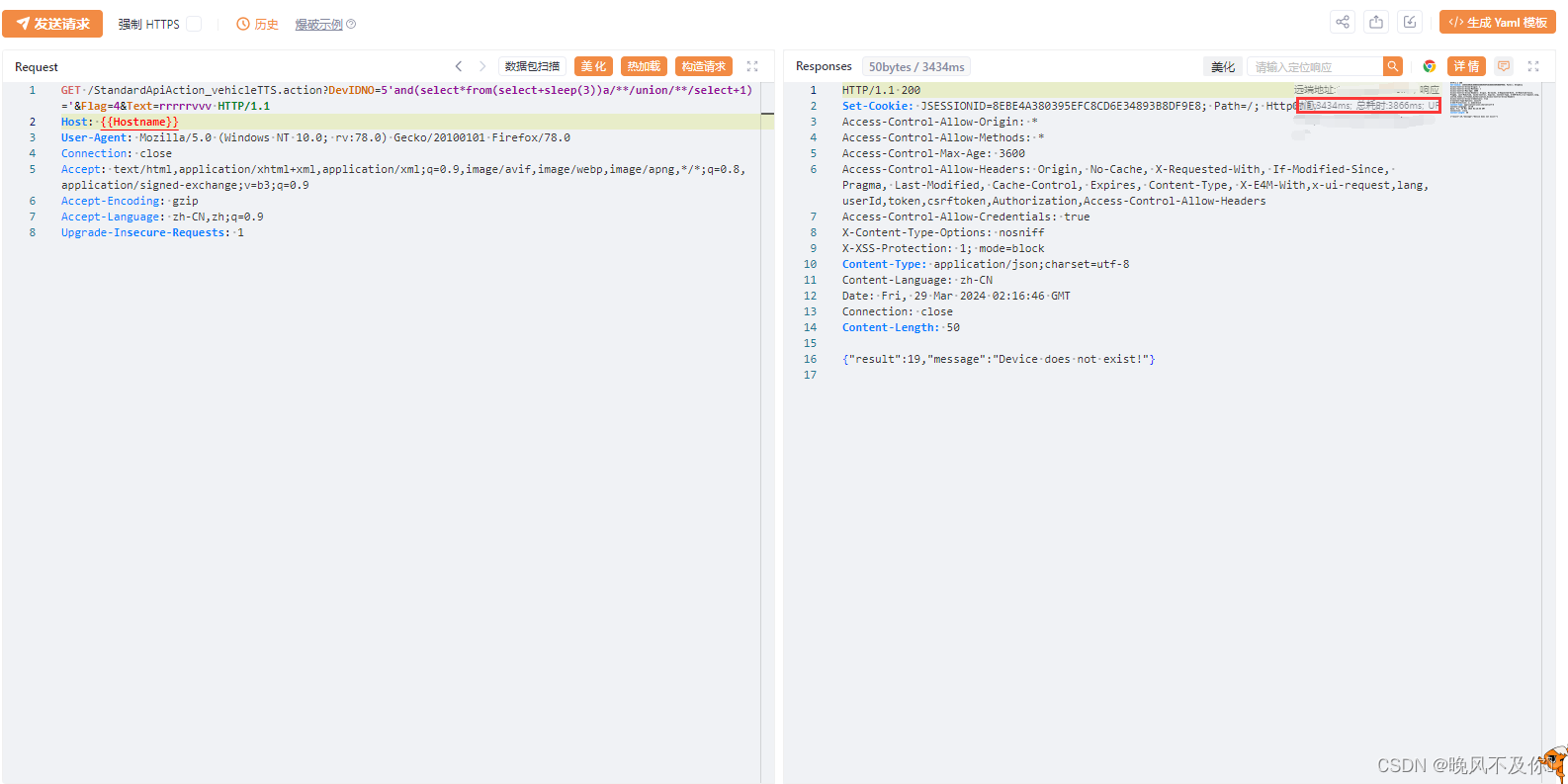Image resolution: width=1568 pixels, height=784 pixels.
Task: Click X-XSS-Protection response header
Action: (943, 248)
